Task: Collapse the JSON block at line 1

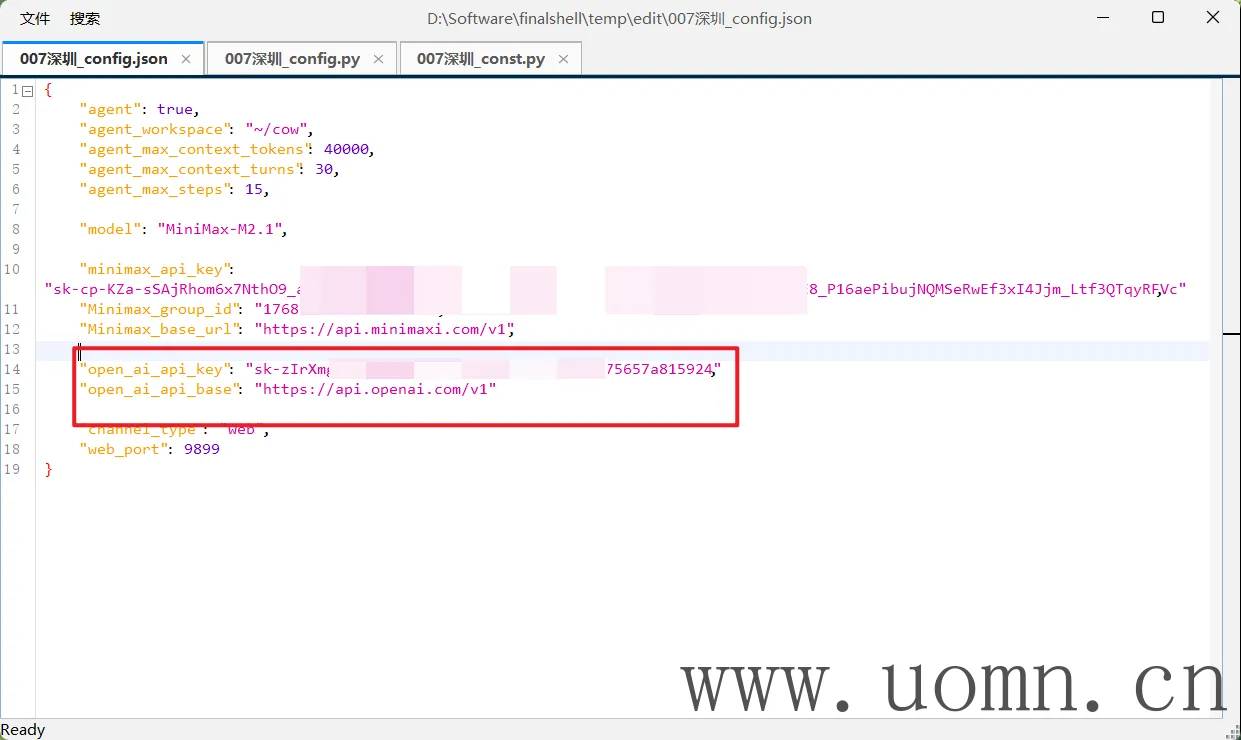Action: pos(28,90)
